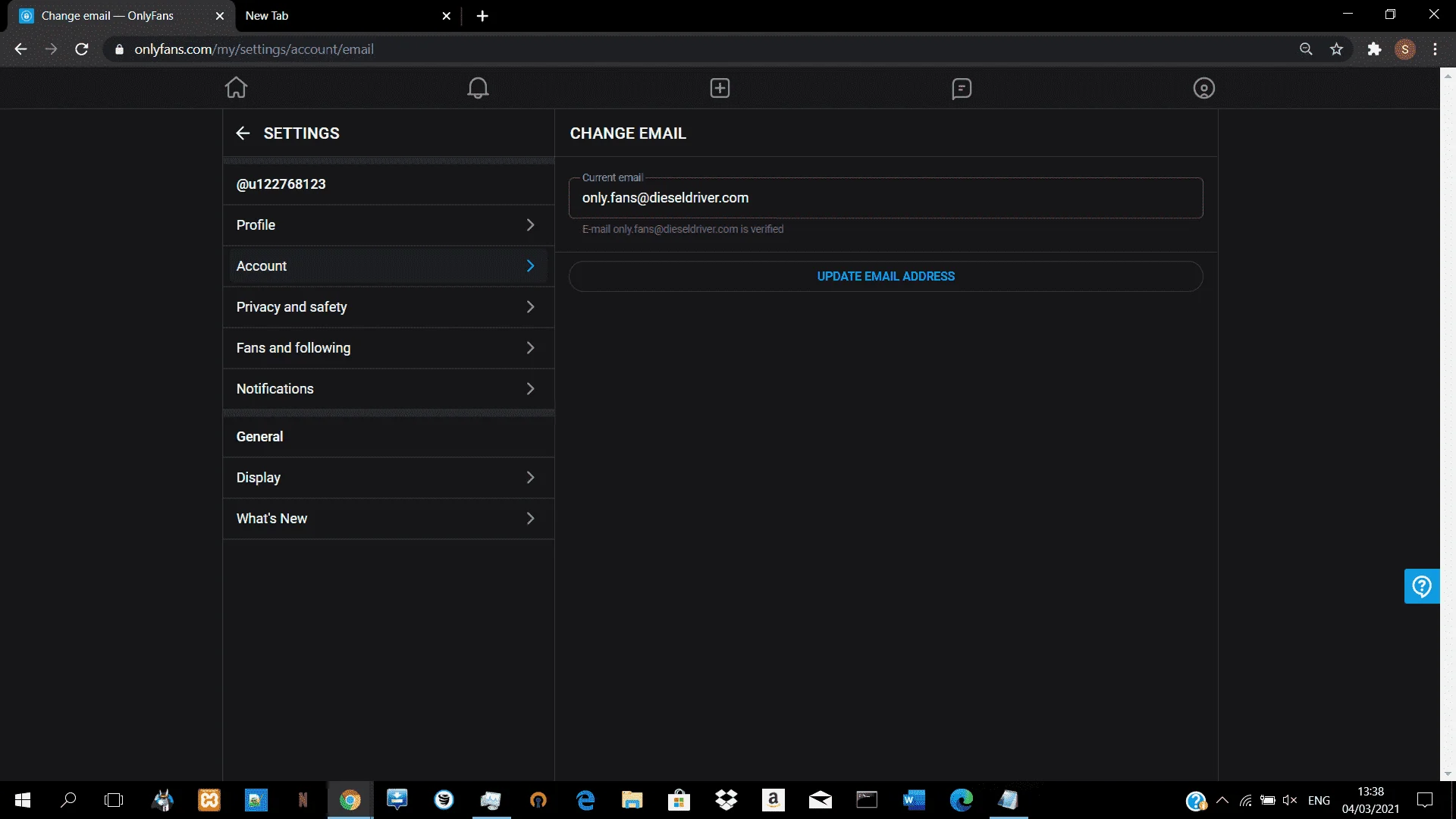Open Fans and following settings
Viewport: 1456px width, 819px height.
tap(388, 348)
